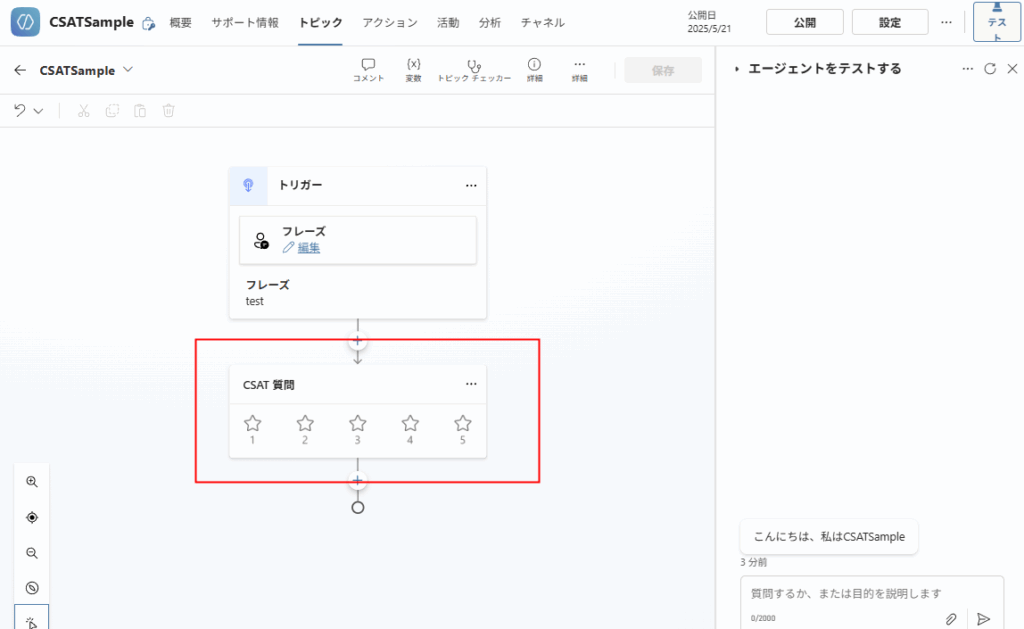This screenshot has height=629, width=1024.
Task: Recenter the canvas view
Action: pyautogui.click(x=31, y=517)
